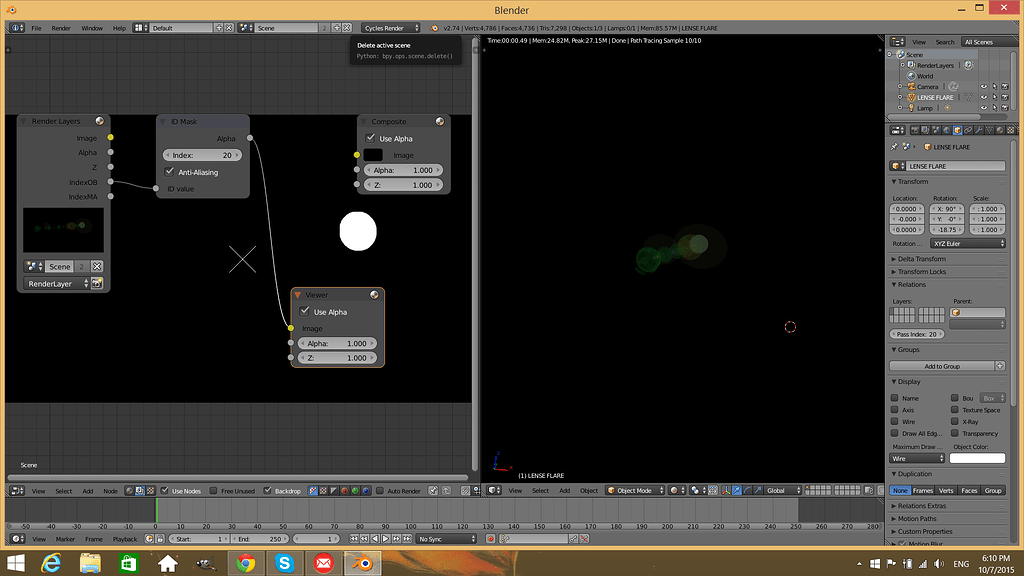Show alpha channel backdrop in node editor
This screenshot has width=1024, height=576.
pyautogui.click(x=333, y=490)
